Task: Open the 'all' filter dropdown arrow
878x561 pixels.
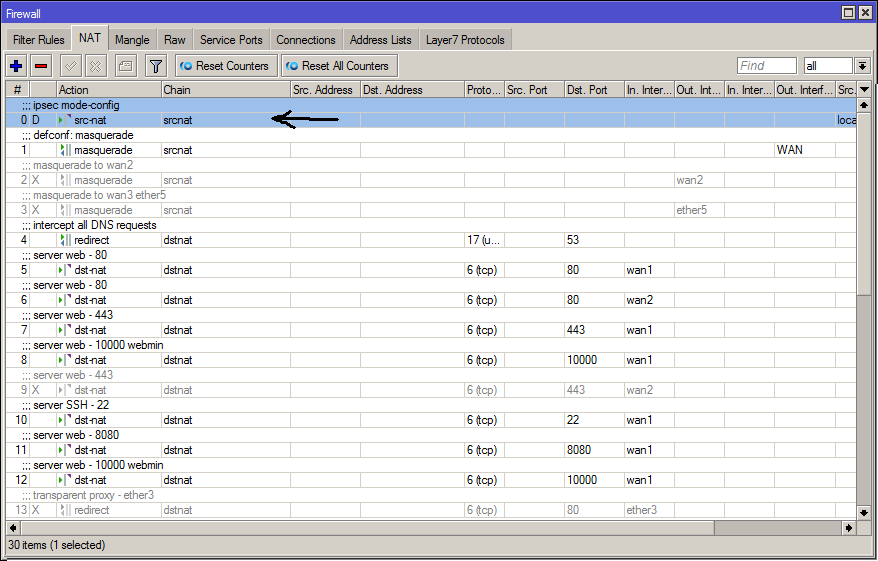Action: tap(862, 66)
